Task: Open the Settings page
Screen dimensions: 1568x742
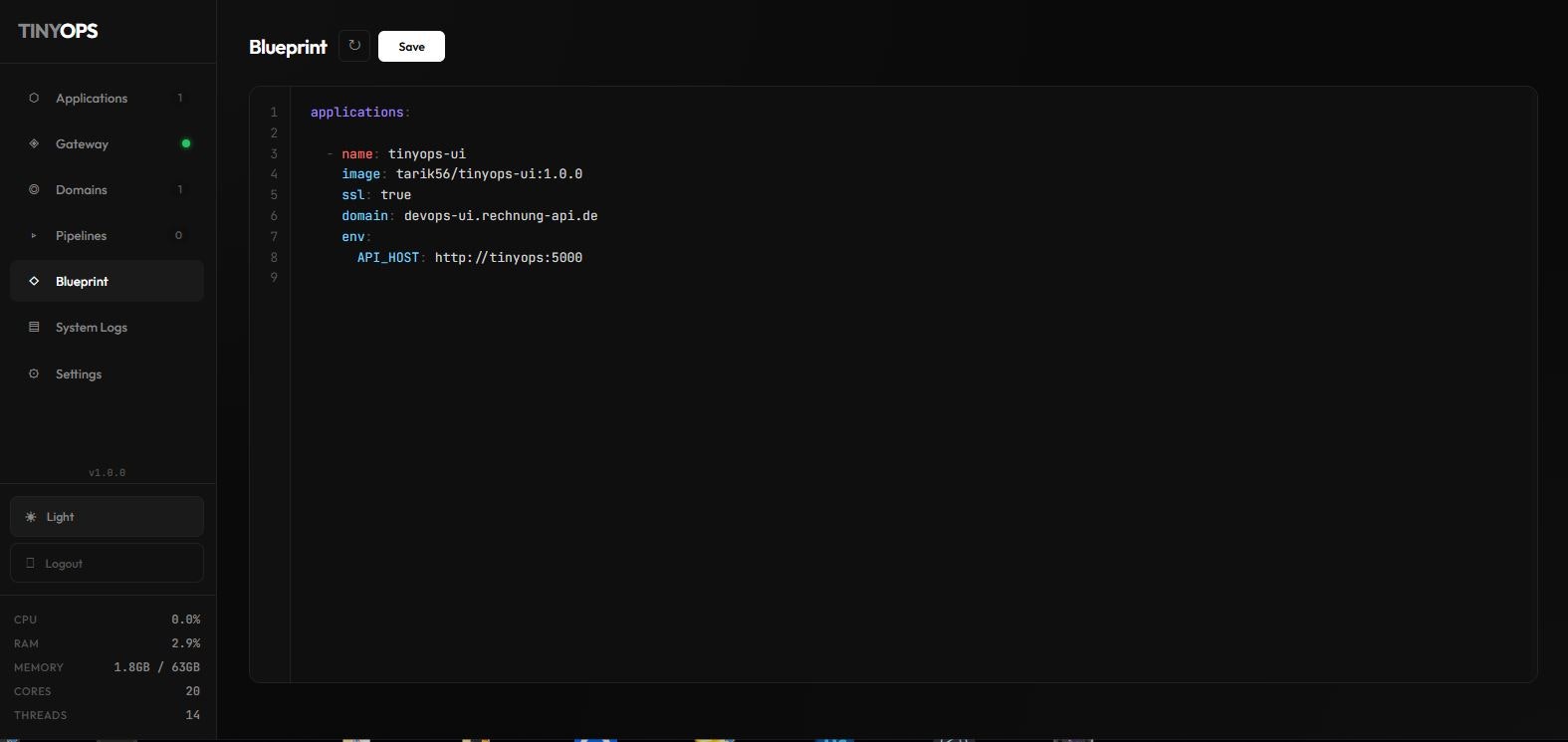Action: 107,373
